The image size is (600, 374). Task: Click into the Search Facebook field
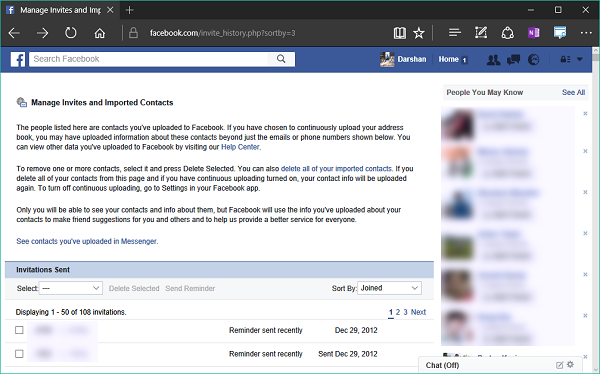coord(148,59)
